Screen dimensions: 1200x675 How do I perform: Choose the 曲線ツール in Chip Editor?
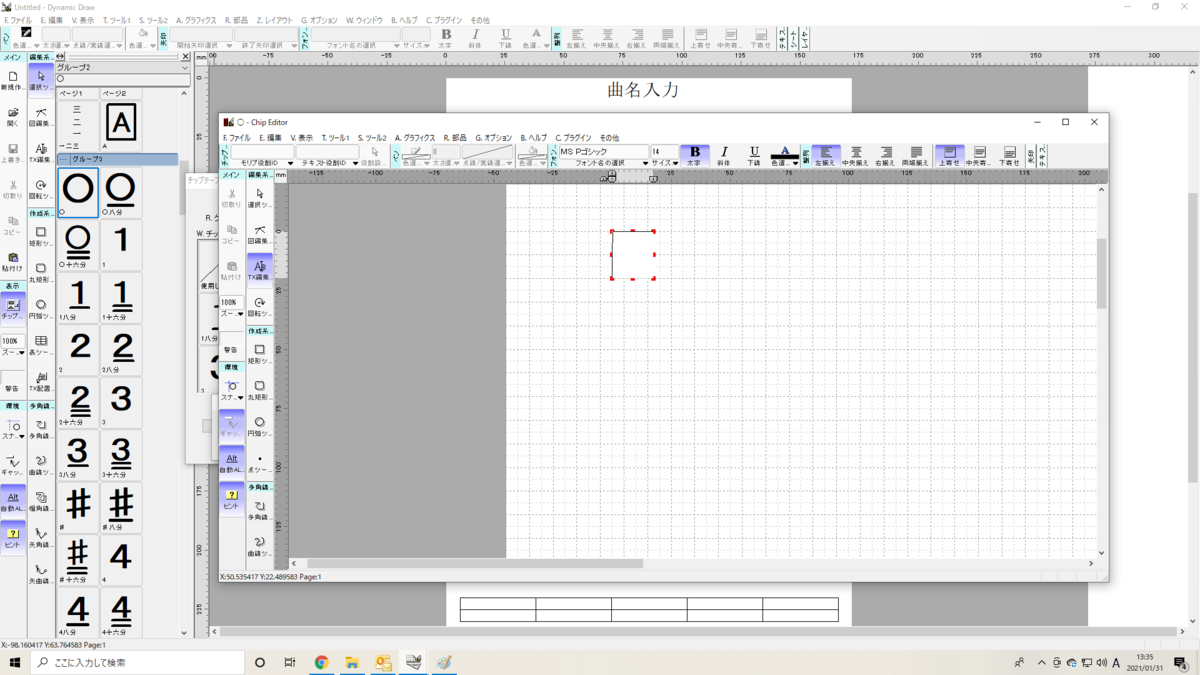[x=259, y=545]
